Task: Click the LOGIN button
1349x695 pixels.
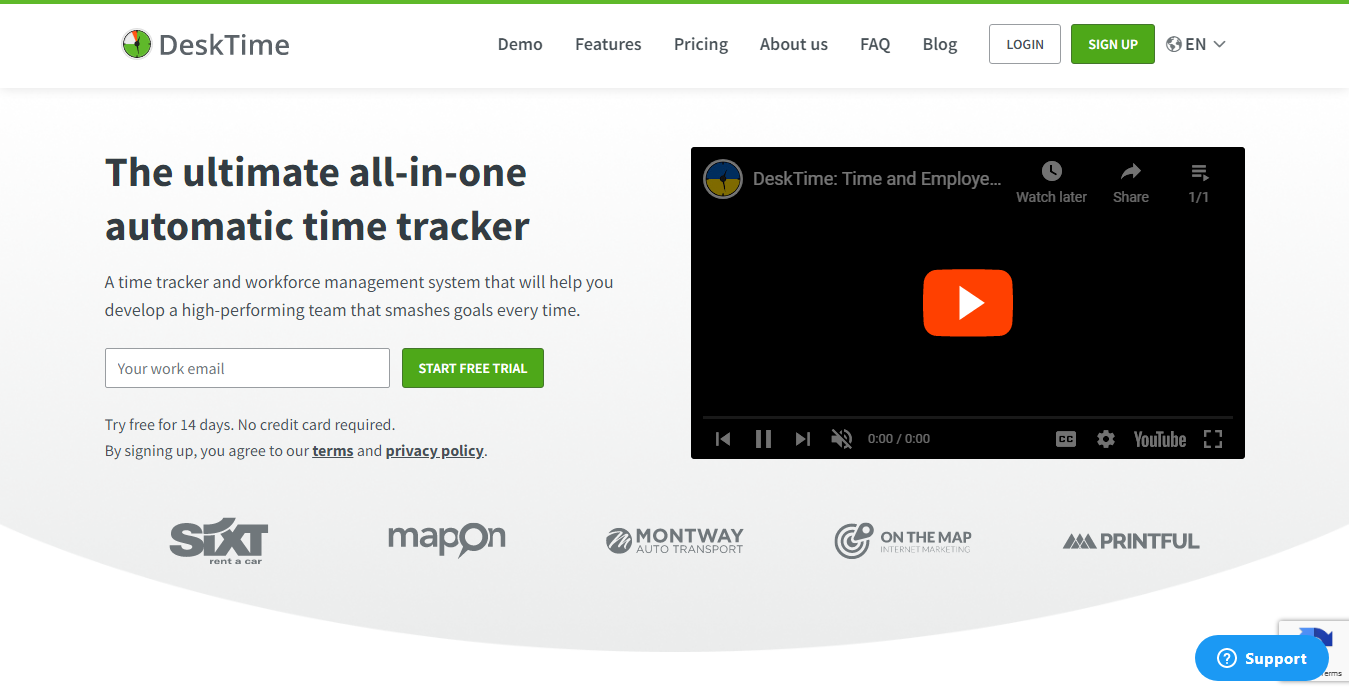Action: (1025, 44)
